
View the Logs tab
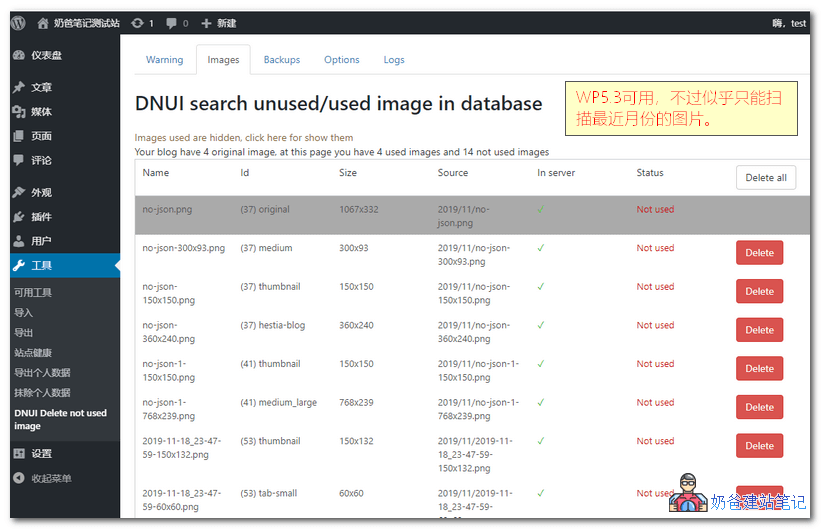(x=394, y=60)
